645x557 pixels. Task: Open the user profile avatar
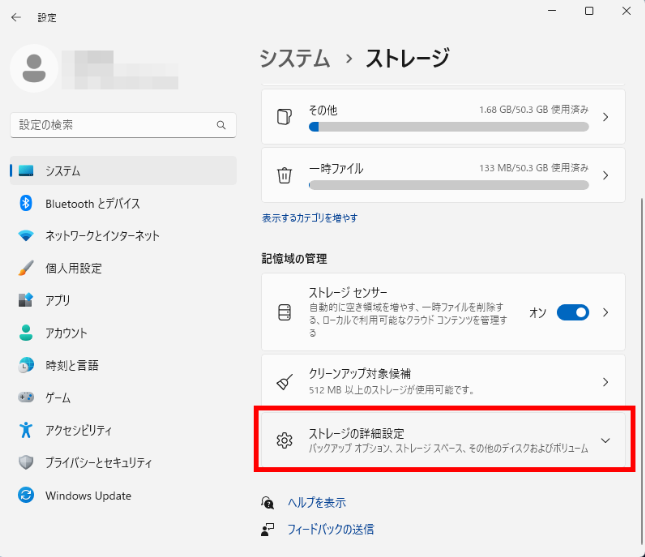(34, 68)
